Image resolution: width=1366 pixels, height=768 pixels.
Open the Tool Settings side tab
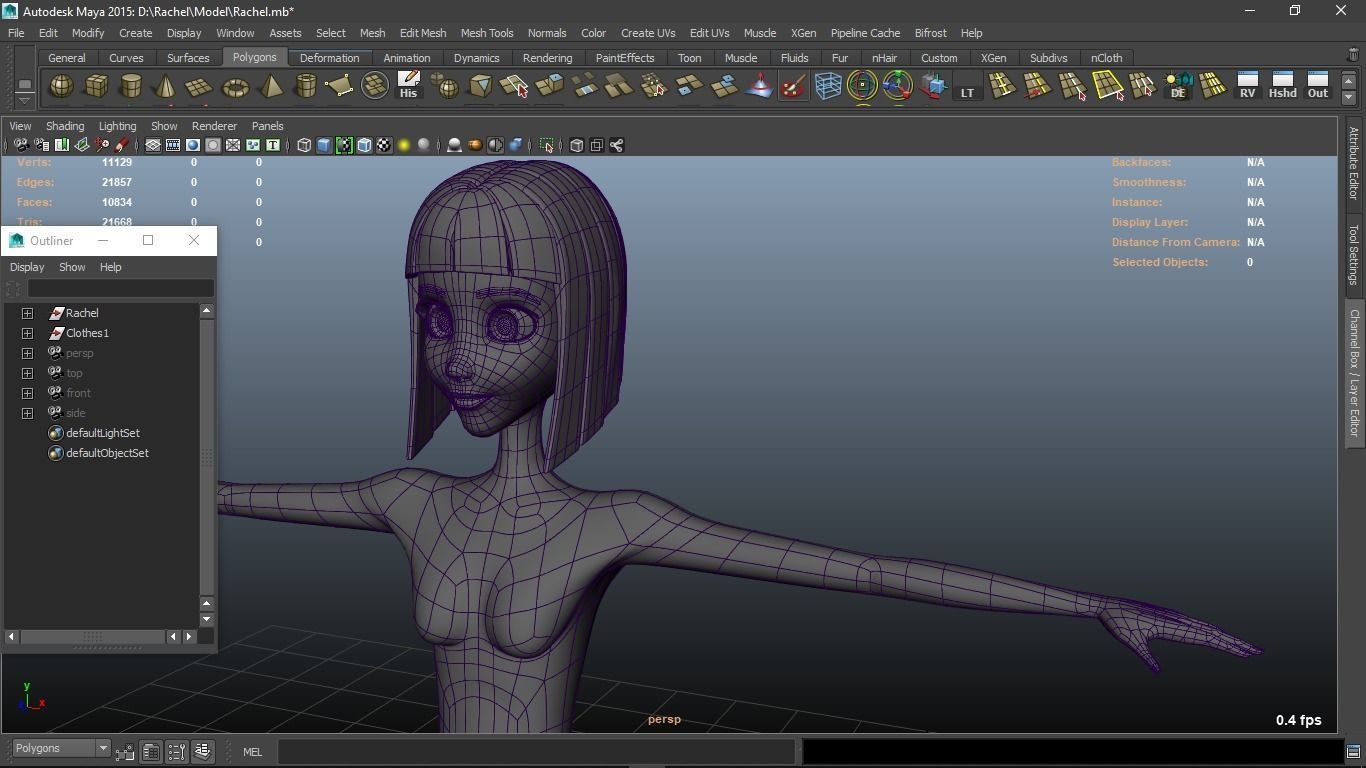[x=1353, y=255]
